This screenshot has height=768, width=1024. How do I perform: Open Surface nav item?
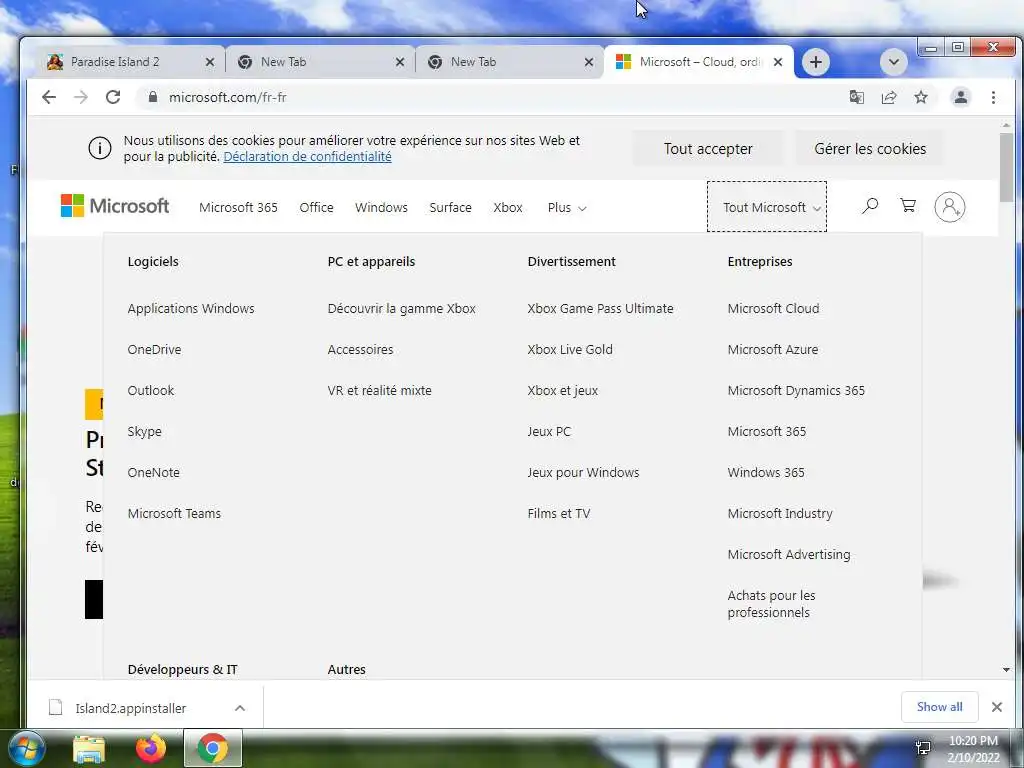451,208
